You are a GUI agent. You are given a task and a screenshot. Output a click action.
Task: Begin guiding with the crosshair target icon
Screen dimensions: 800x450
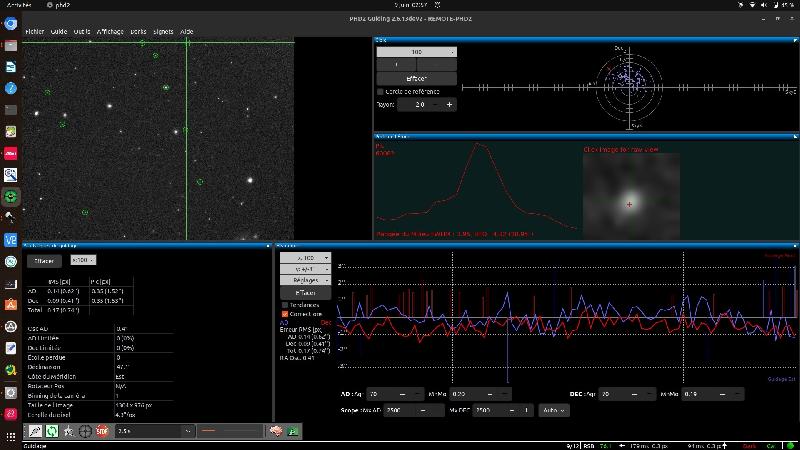(85, 431)
